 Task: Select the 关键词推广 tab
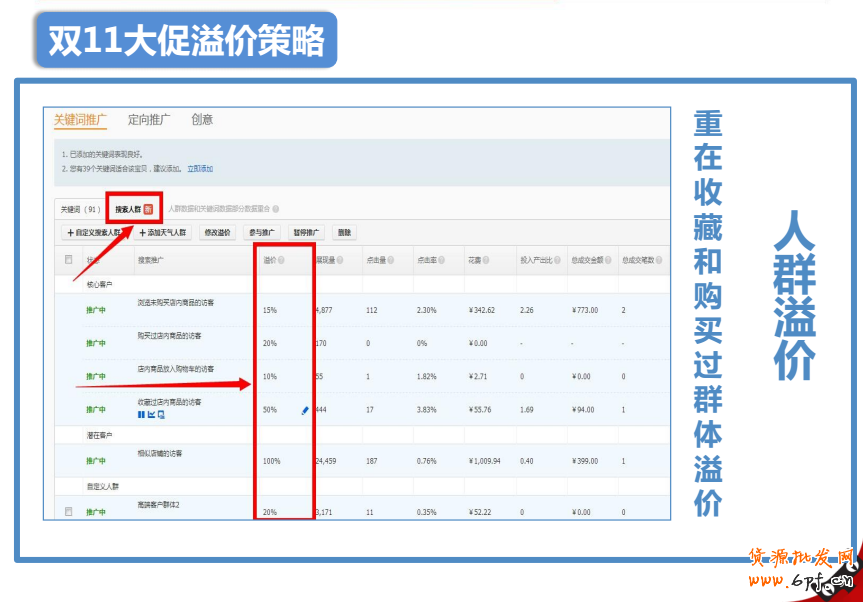[80, 120]
